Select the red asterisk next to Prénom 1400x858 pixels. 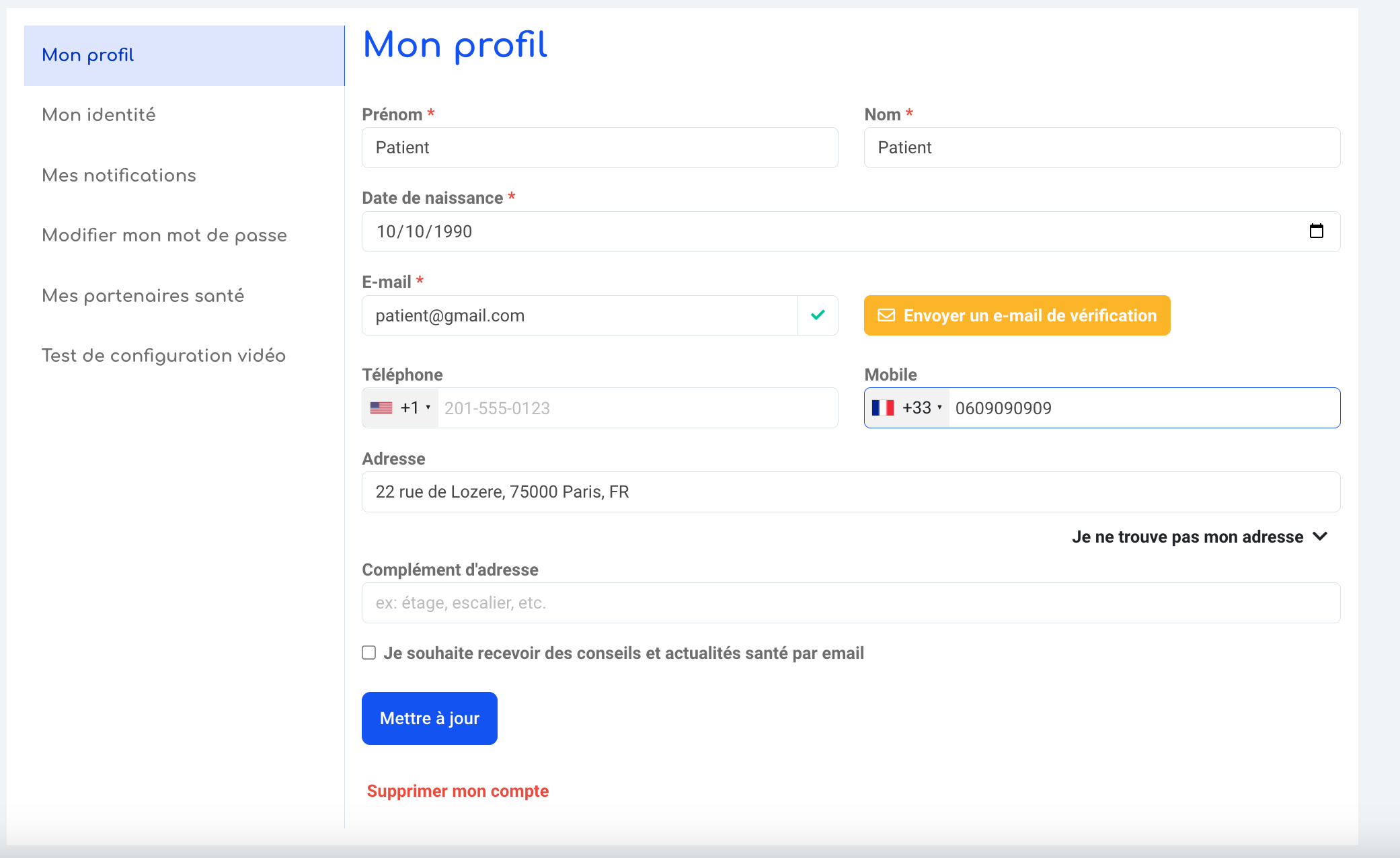[430, 114]
